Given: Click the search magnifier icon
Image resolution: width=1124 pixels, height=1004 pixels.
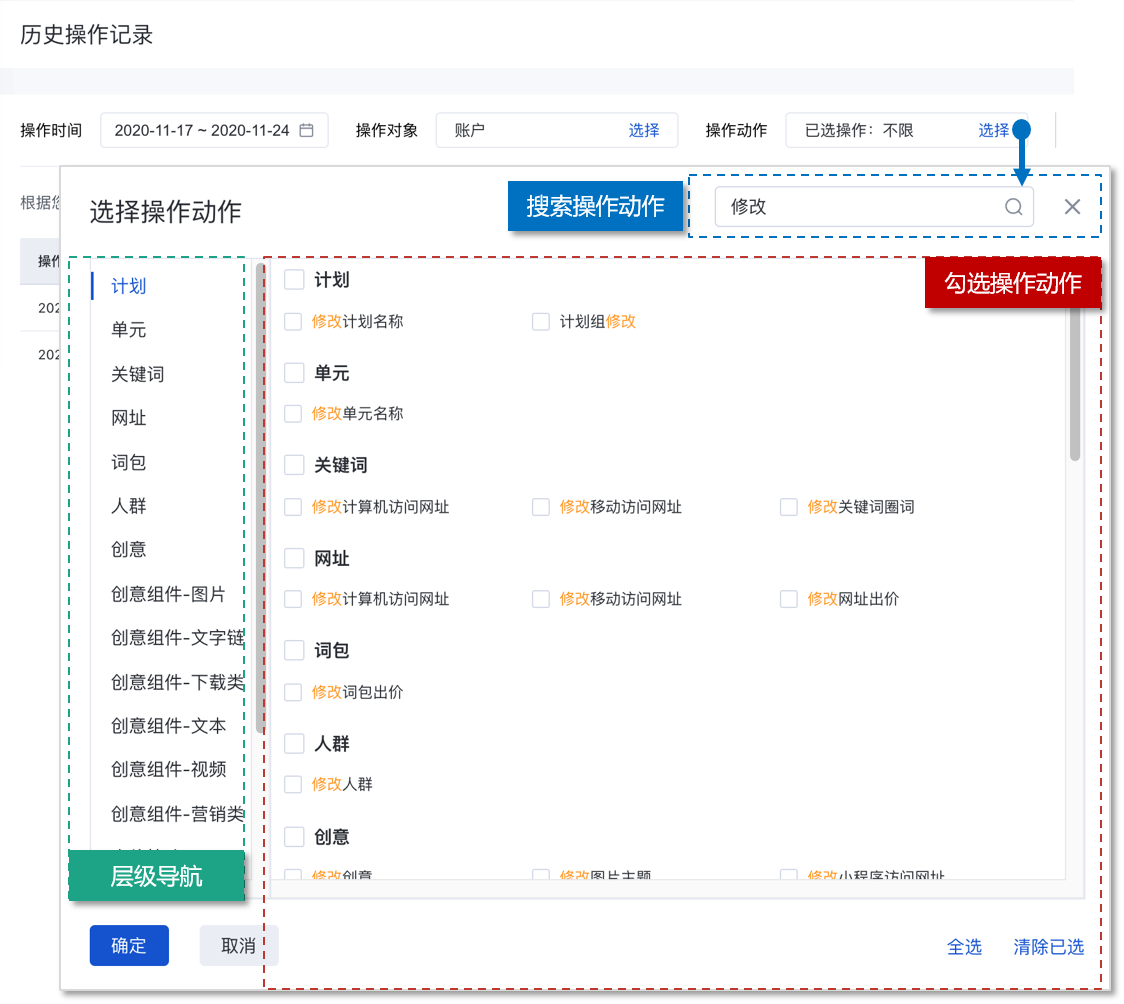Looking at the screenshot, I should [x=1013, y=207].
